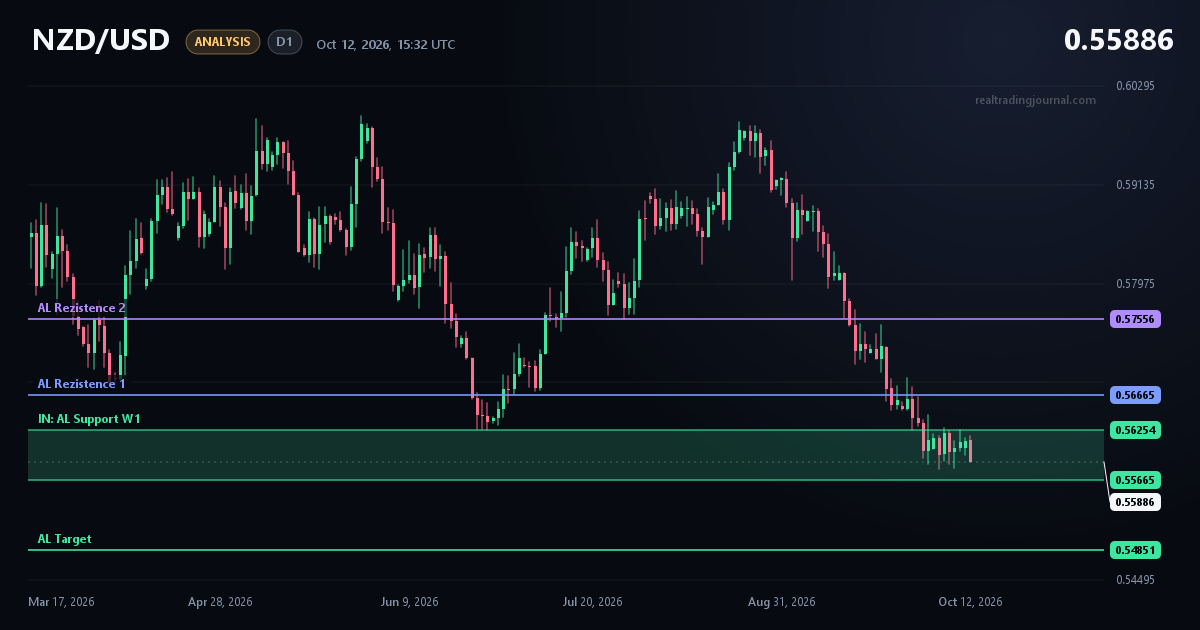The height and width of the screenshot is (630, 1200).
Task: Click the 0.59135 price axis label
Action: coord(1135,185)
